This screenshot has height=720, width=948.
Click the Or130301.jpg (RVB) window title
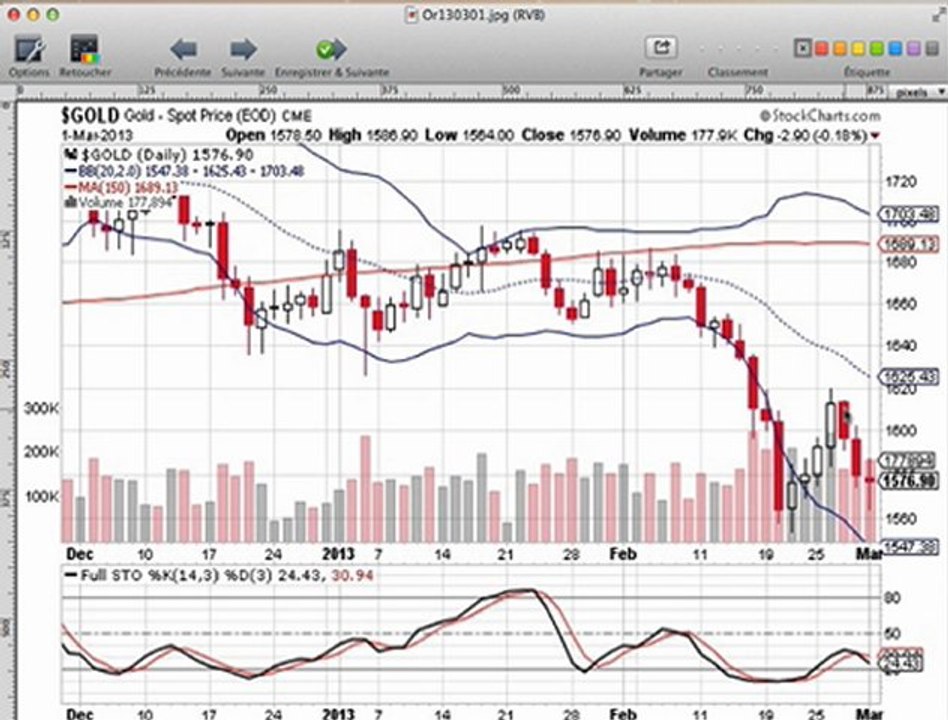tap(483, 15)
